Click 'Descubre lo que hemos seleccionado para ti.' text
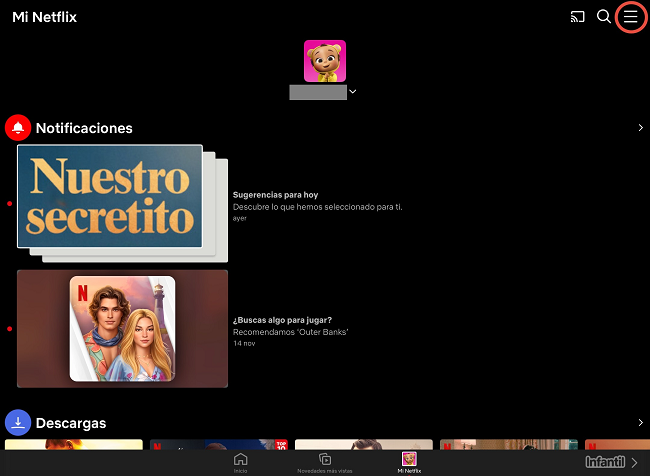The width and height of the screenshot is (650, 476). click(318, 207)
